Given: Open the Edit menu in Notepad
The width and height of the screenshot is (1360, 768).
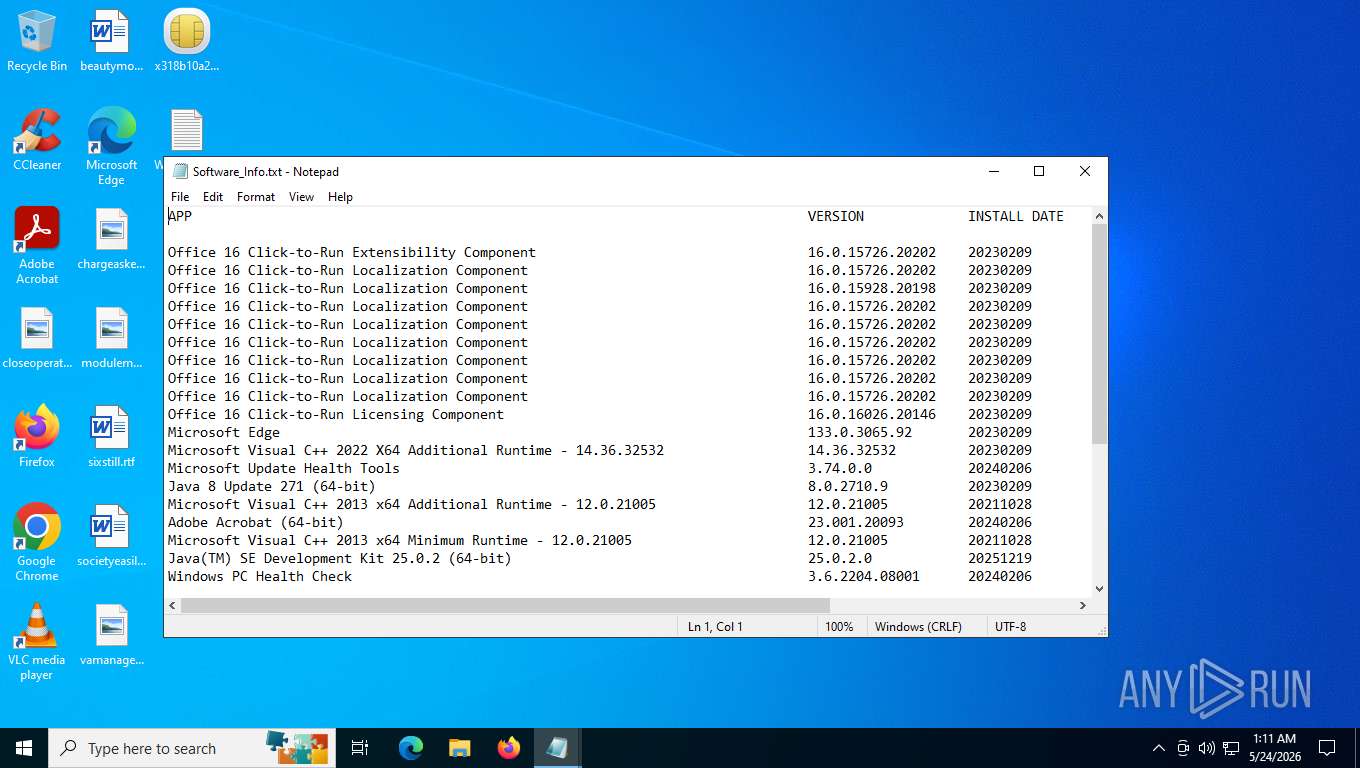Looking at the screenshot, I should 213,197.
